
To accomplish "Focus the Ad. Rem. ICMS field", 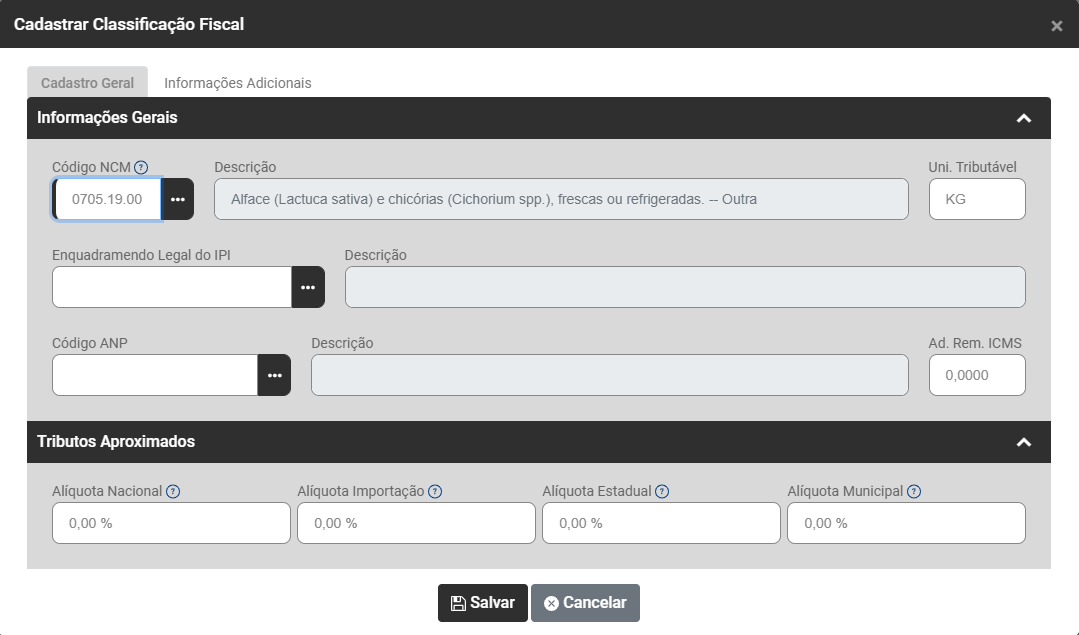I will [977, 375].
